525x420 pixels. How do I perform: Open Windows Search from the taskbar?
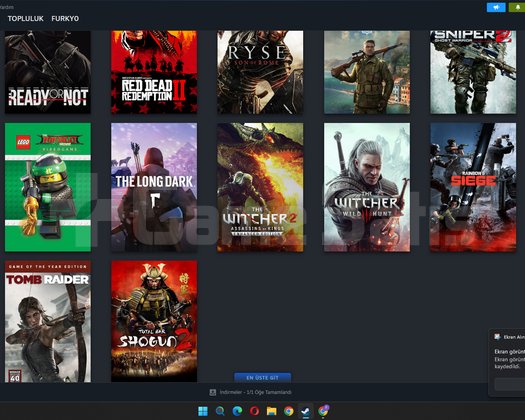220,411
